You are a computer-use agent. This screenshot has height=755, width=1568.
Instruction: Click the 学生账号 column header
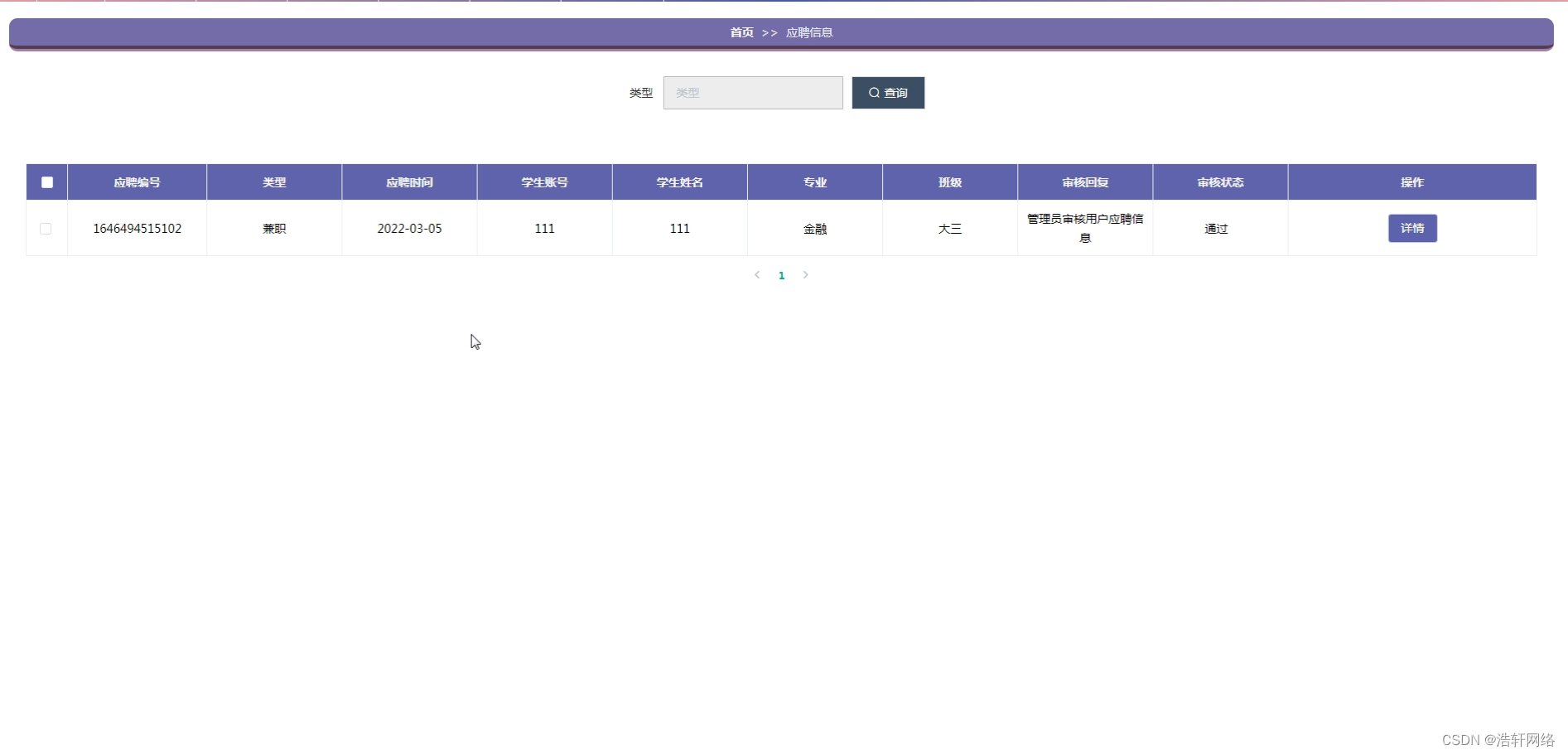tap(543, 181)
